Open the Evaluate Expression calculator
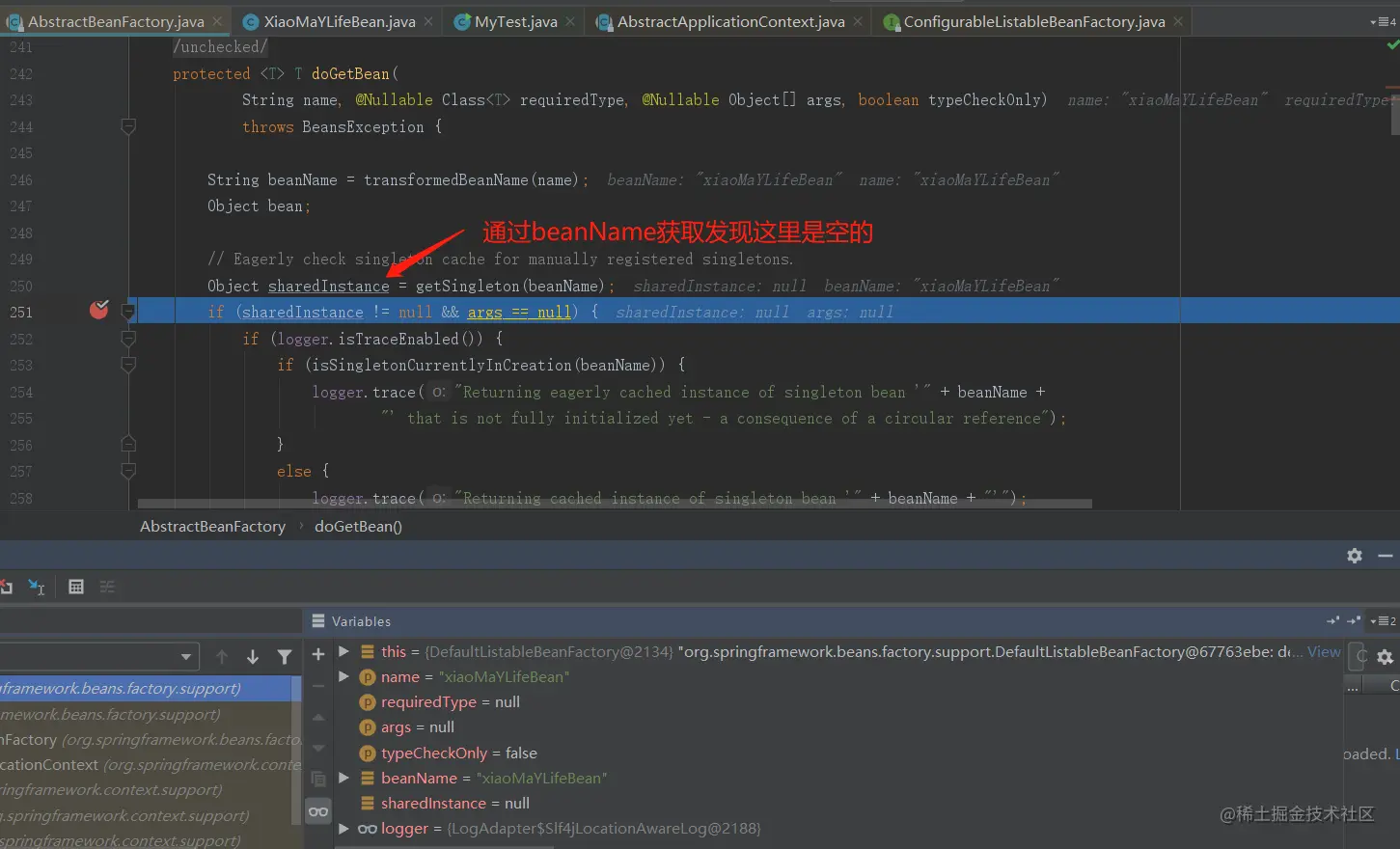Screen dimensions: 1400x849 pyautogui.click(x=76, y=587)
